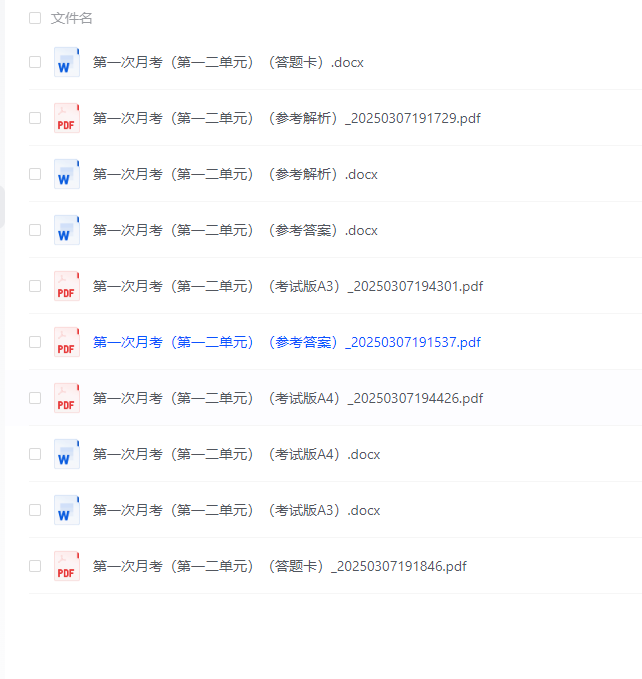Select checkbox for （参考解析）_20250307191729.pdf

(x=35, y=118)
